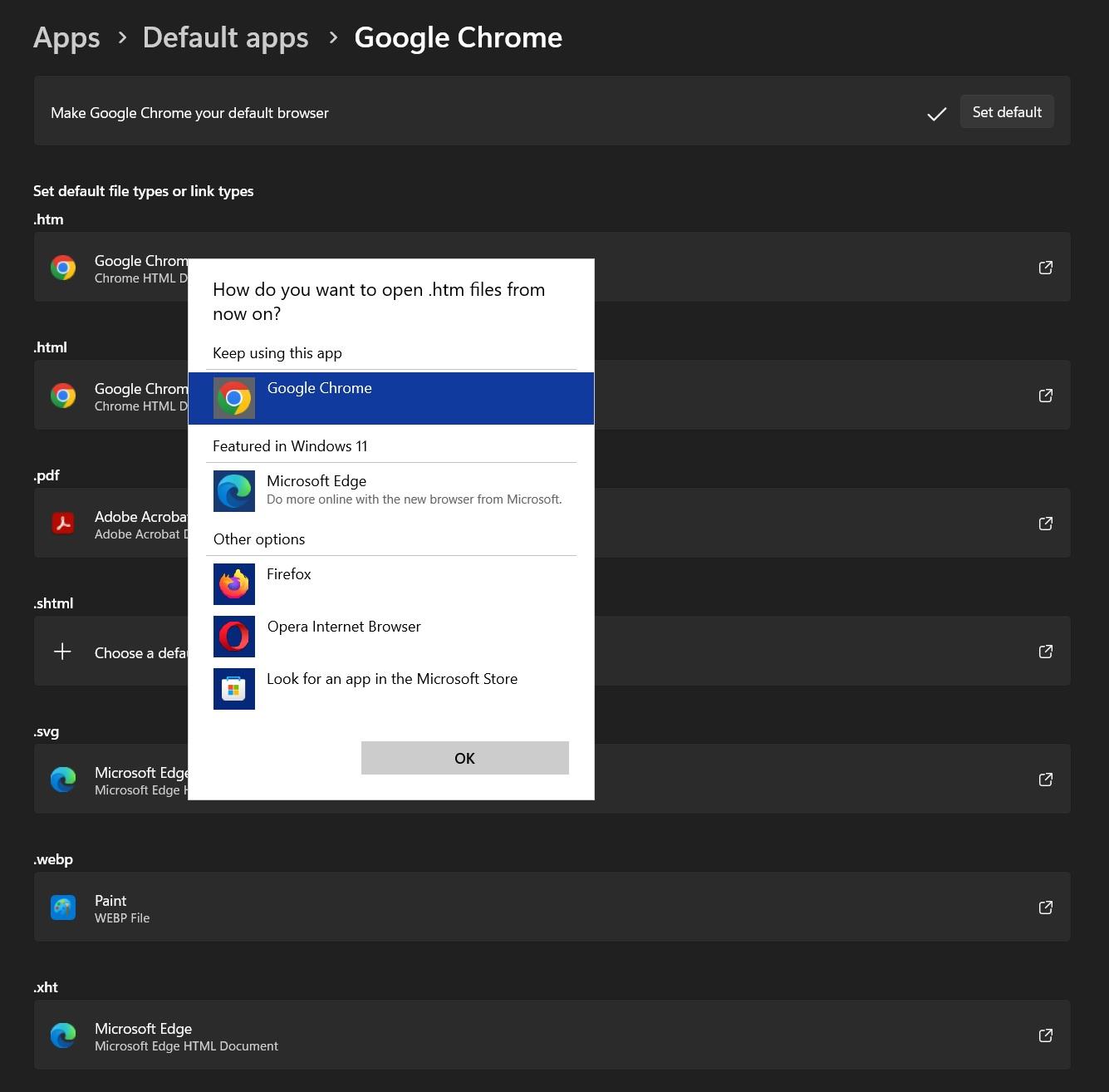Click the Paint WEBP File row text
This screenshot has height=1092, width=1109.
(x=122, y=908)
